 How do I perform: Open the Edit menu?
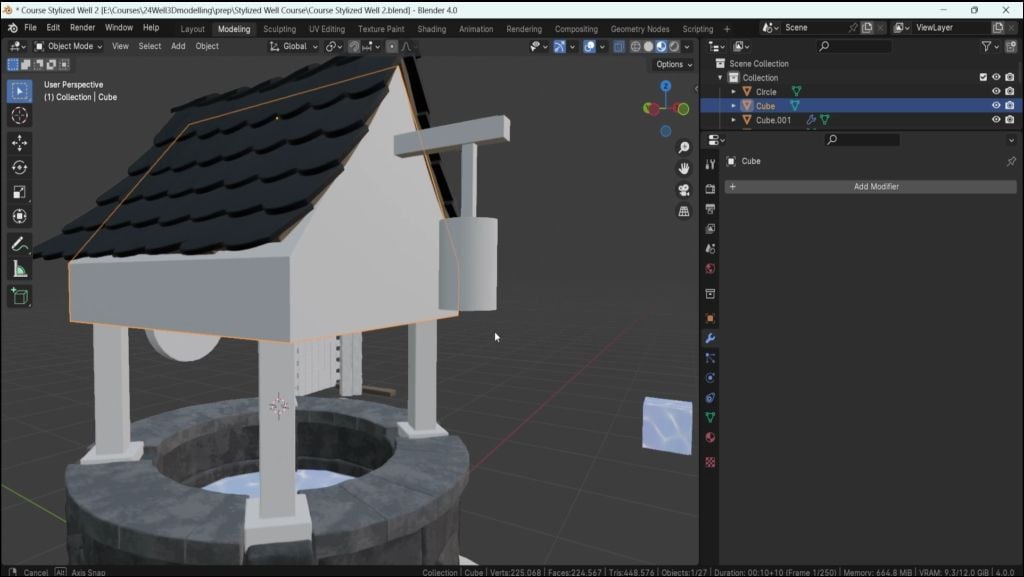pos(53,27)
